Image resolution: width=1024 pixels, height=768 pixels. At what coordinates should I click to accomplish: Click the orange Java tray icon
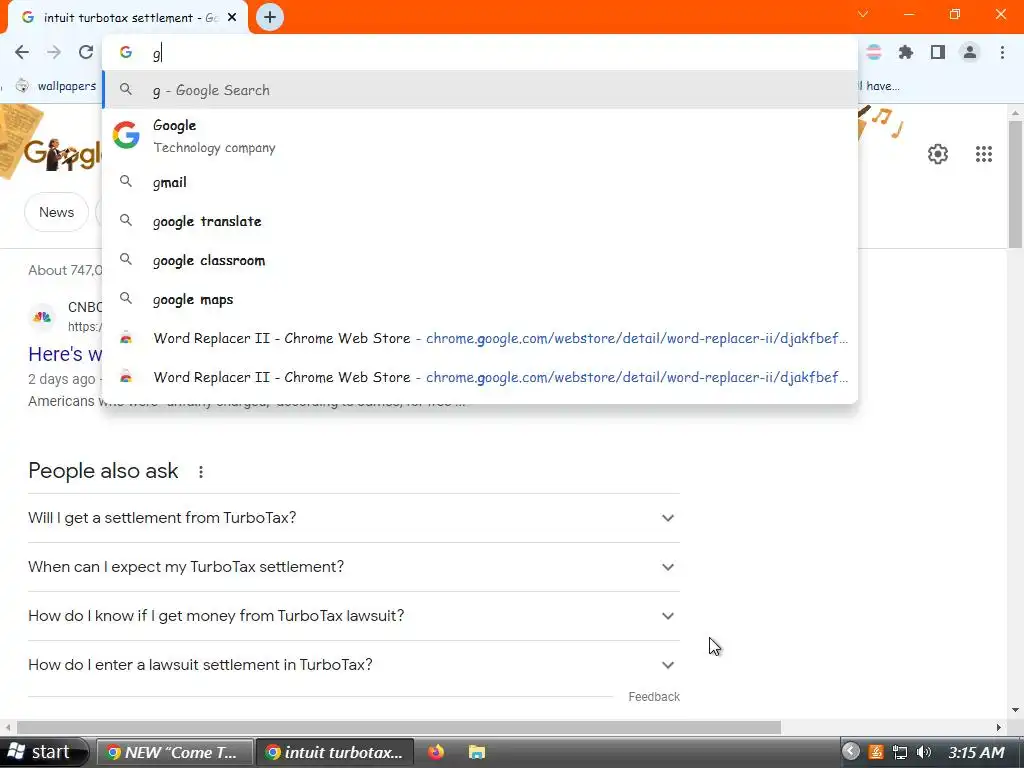click(x=876, y=752)
